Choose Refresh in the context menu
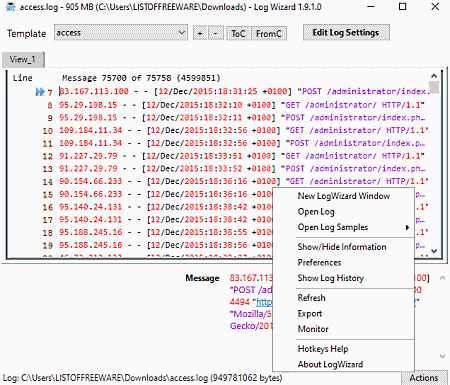This screenshot has width=450, height=385. click(344, 298)
